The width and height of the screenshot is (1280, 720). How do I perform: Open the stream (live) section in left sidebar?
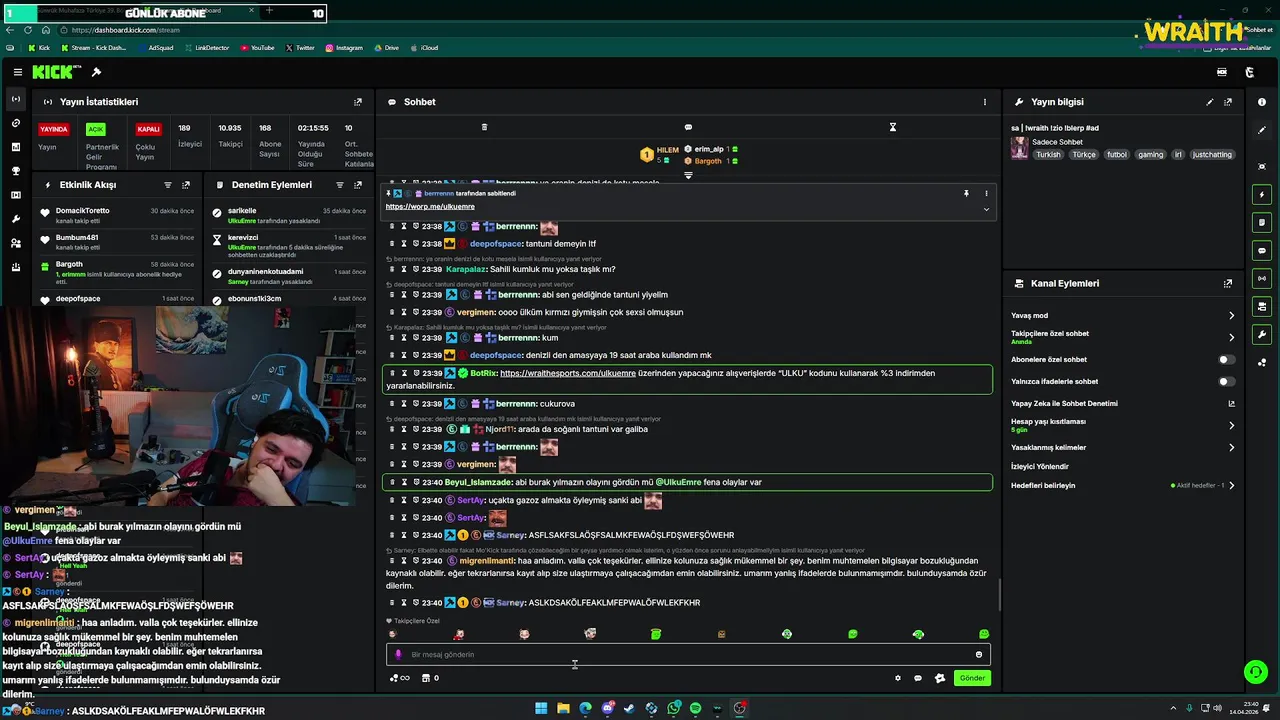click(15, 99)
